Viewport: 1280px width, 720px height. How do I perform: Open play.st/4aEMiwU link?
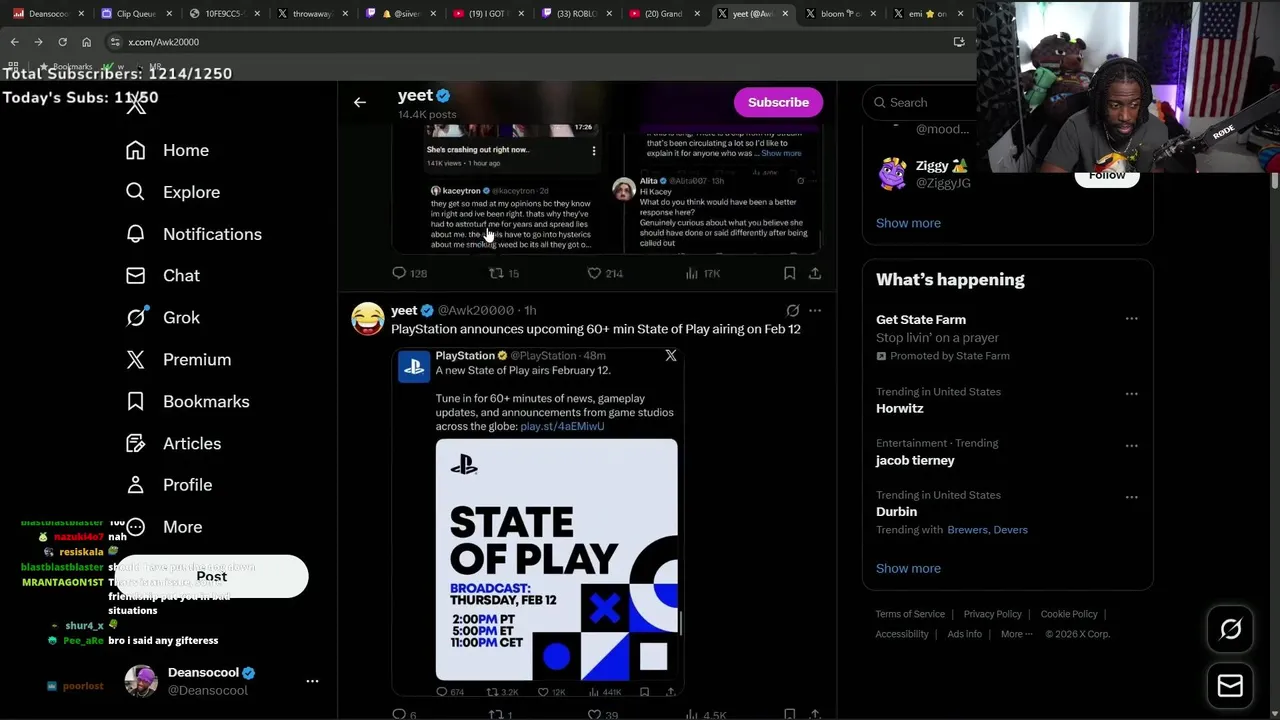point(562,426)
